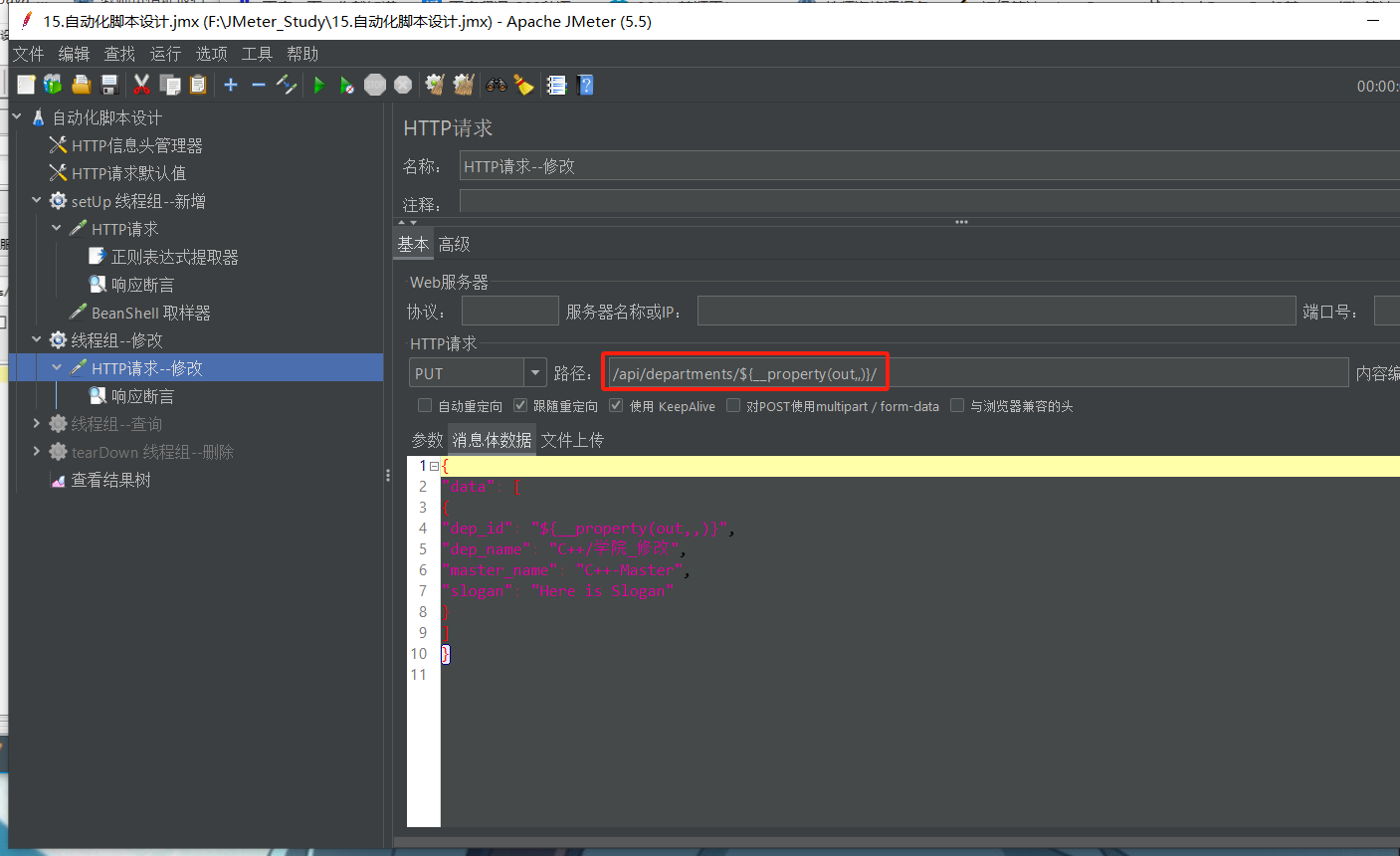Viewport: 1400px width, 856px height.
Task: Switch to the 参数 tab
Action: click(428, 440)
